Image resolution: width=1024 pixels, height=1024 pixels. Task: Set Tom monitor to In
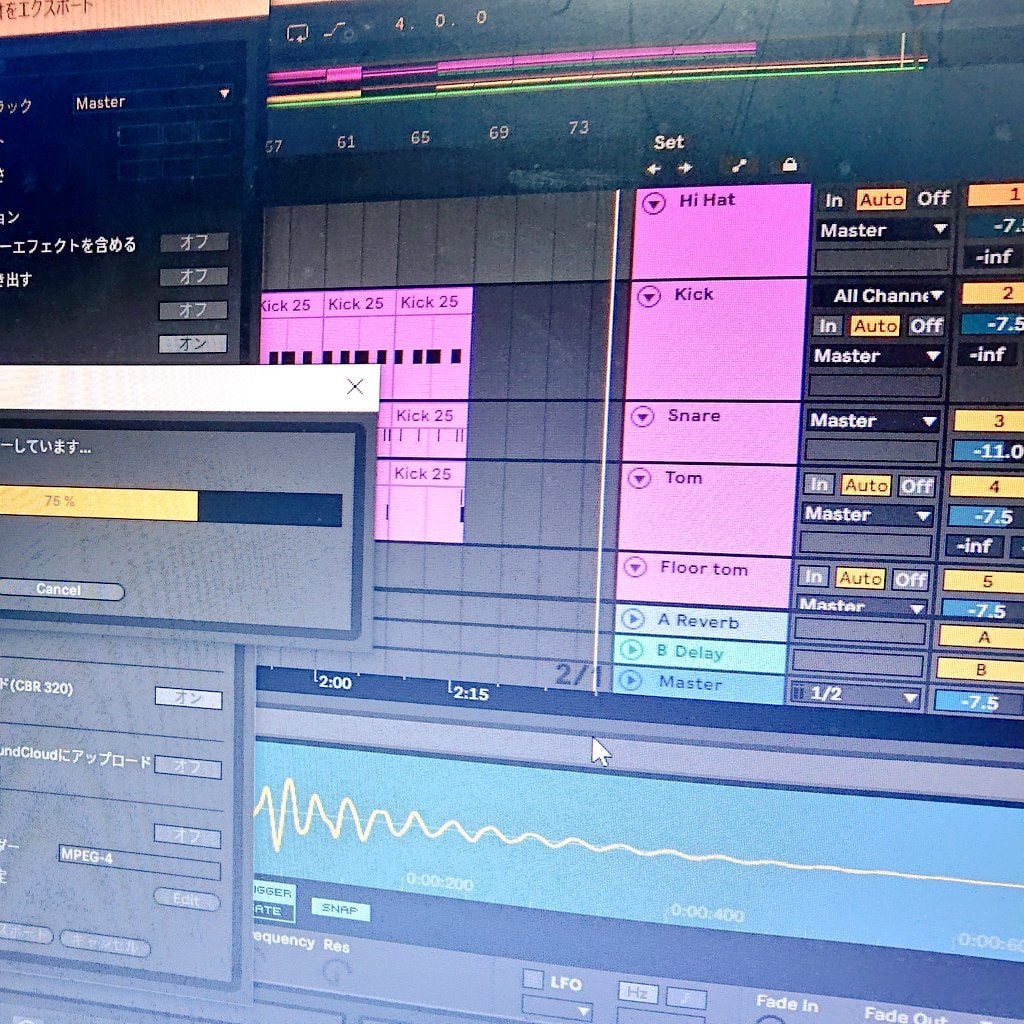[818, 484]
